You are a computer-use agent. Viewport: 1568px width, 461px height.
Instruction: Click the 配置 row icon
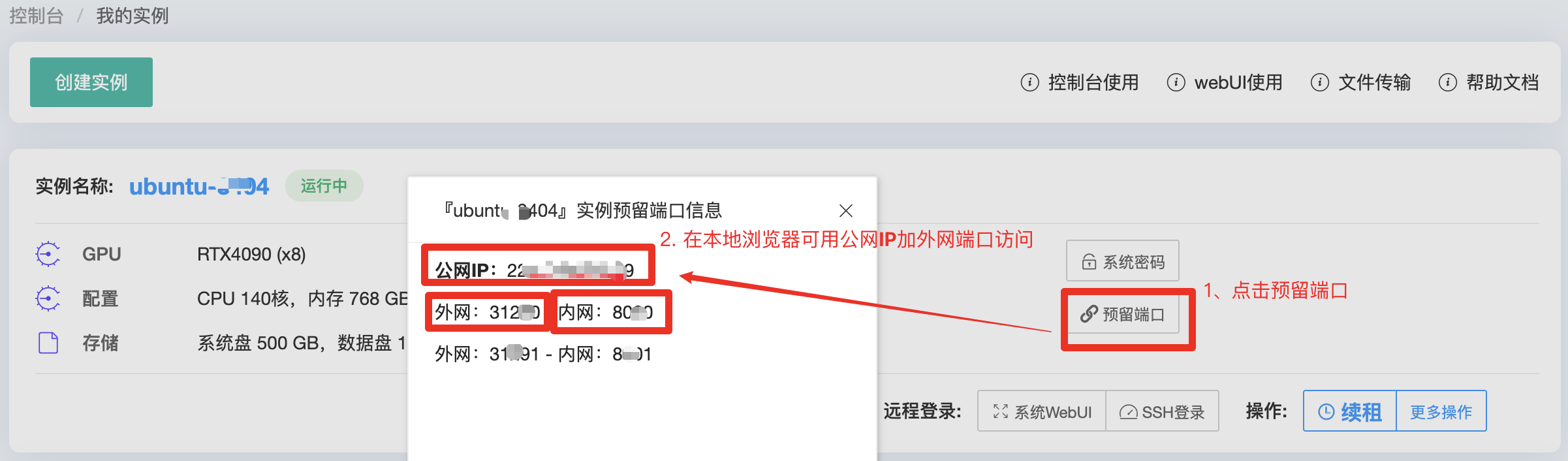[48, 298]
